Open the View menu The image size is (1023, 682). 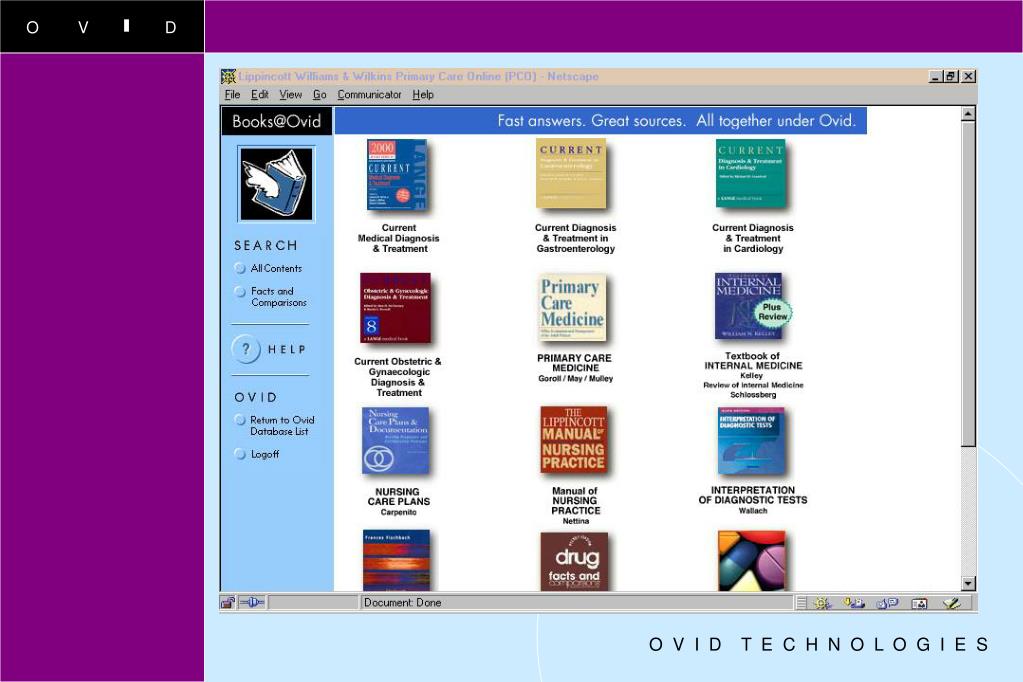(x=290, y=95)
